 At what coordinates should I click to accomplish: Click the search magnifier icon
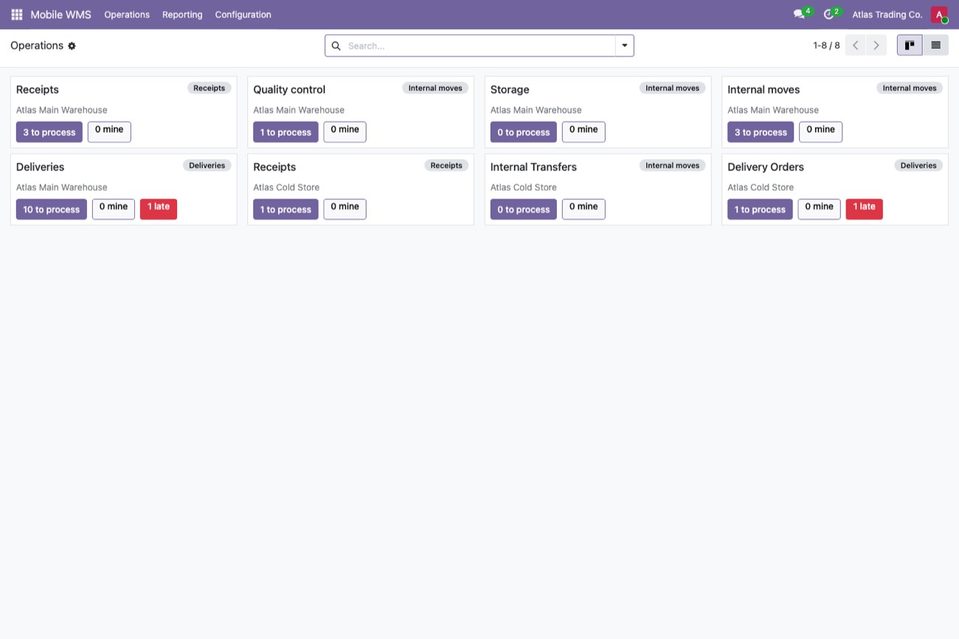pos(336,46)
